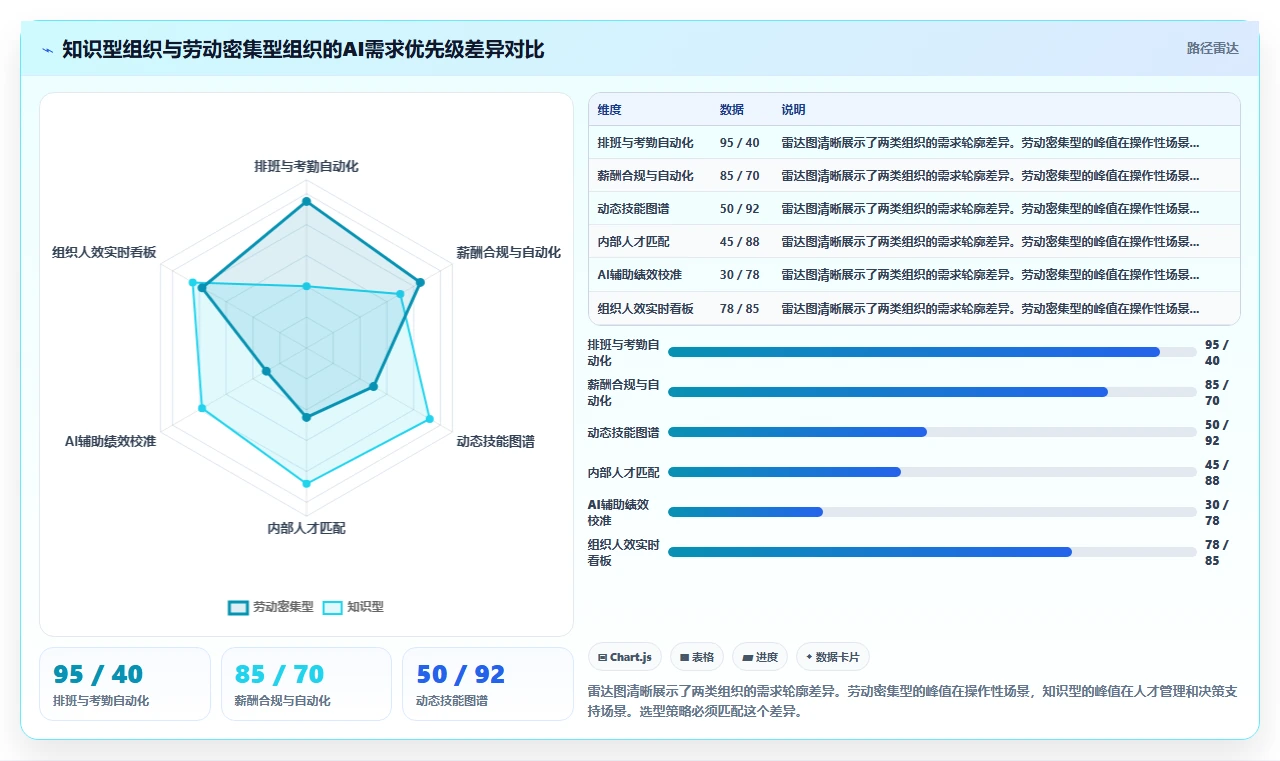
Task: Click the 路径雷达 label in header
Action: click(1212, 48)
